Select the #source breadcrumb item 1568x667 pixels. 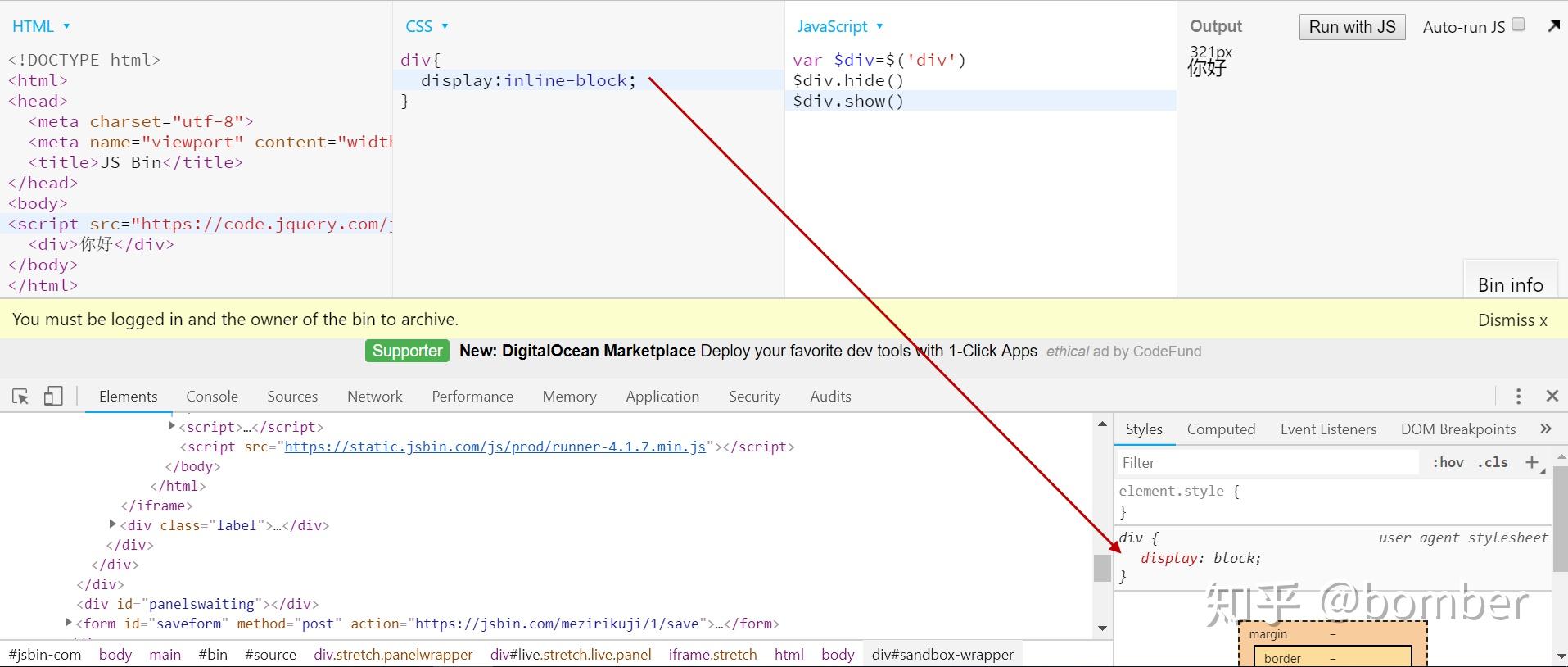tap(270, 655)
